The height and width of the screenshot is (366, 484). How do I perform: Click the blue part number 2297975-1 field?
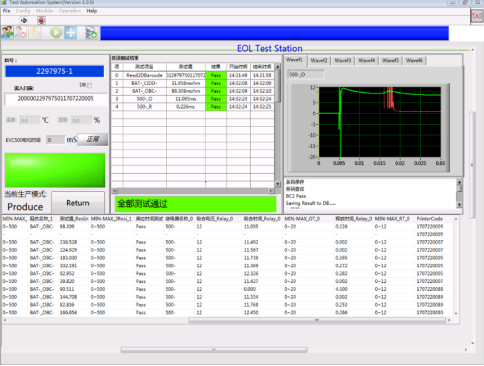[55, 71]
